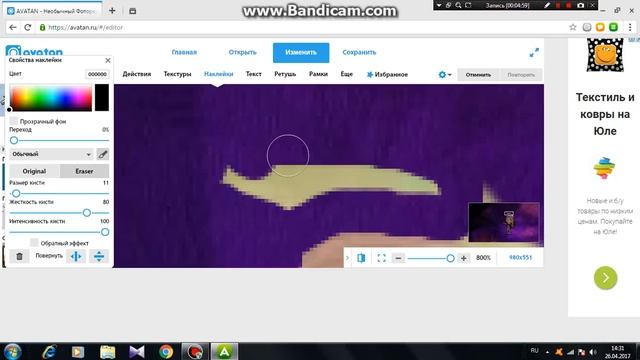Click the navigator preview thumbnail
The image size is (640, 360).
pyautogui.click(x=504, y=222)
